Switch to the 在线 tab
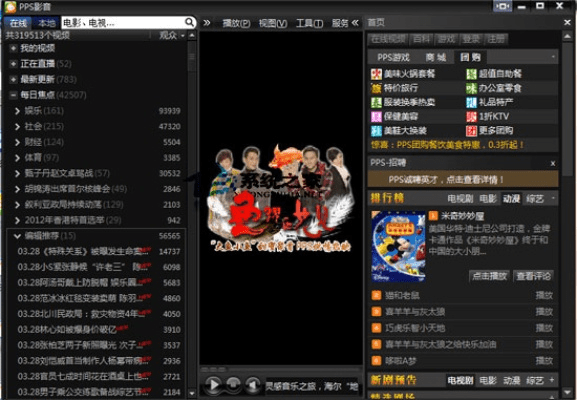The image size is (577, 400). click(18, 23)
